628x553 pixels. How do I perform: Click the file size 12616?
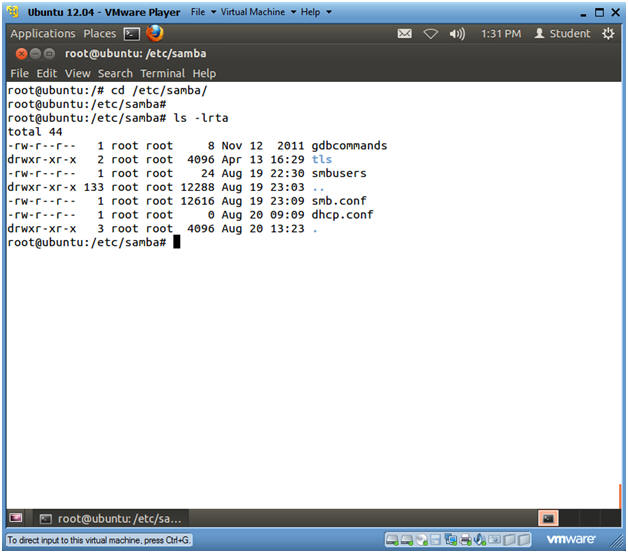point(197,201)
